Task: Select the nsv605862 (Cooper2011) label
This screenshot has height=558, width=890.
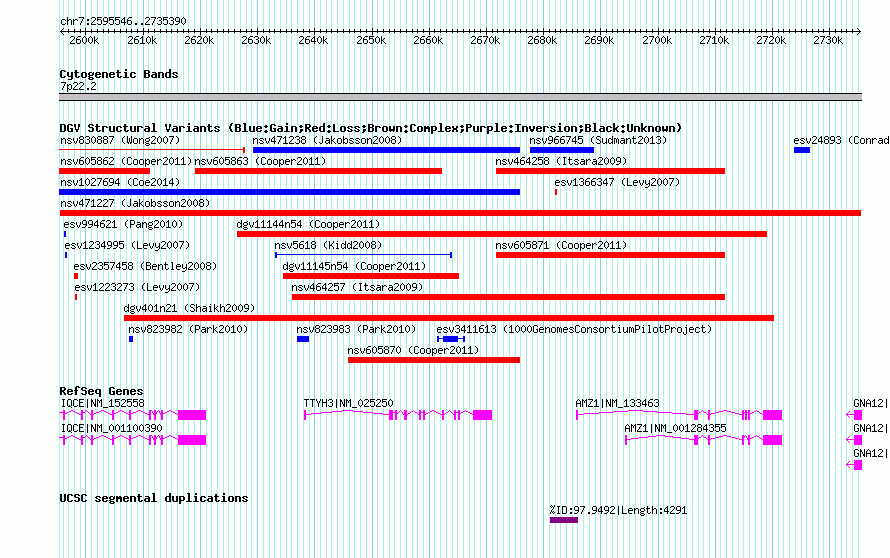Action: pos(126,161)
